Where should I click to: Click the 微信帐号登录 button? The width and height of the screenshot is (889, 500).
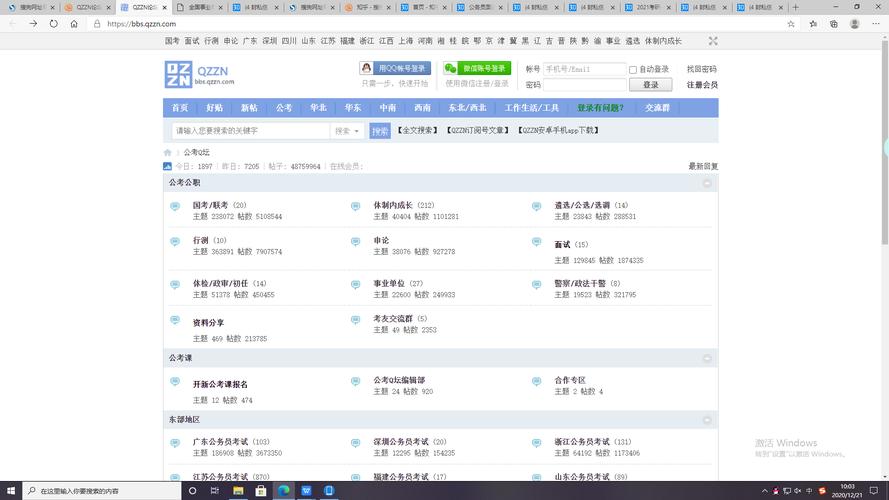tap(477, 68)
